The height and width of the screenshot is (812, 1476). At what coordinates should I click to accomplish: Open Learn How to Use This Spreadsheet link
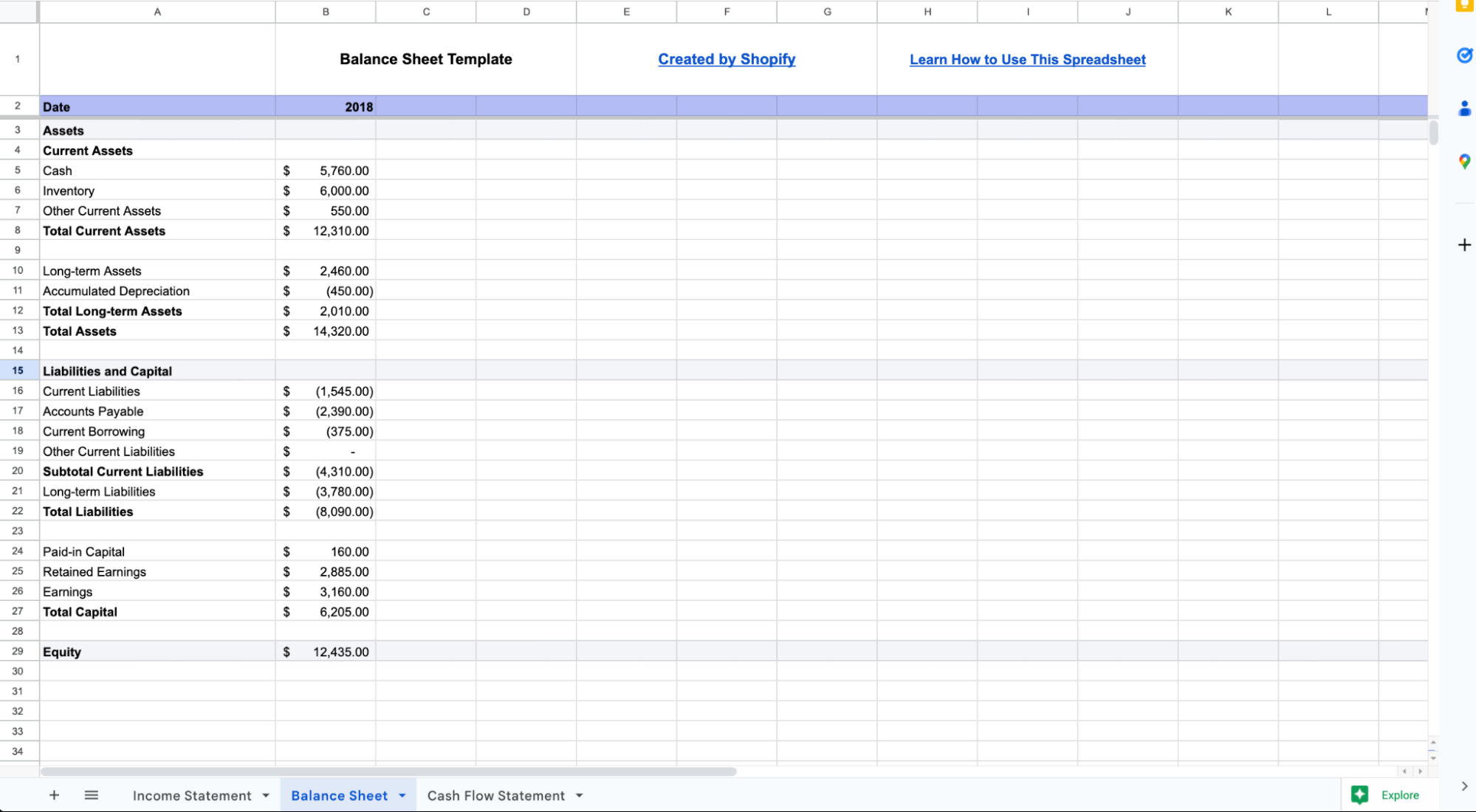(x=1027, y=60)
